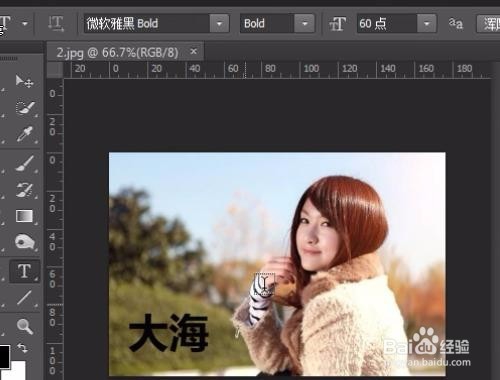The width and height of the screenshot is (500, 380).
Task: Select the Line tool
Action: [24, 298]
